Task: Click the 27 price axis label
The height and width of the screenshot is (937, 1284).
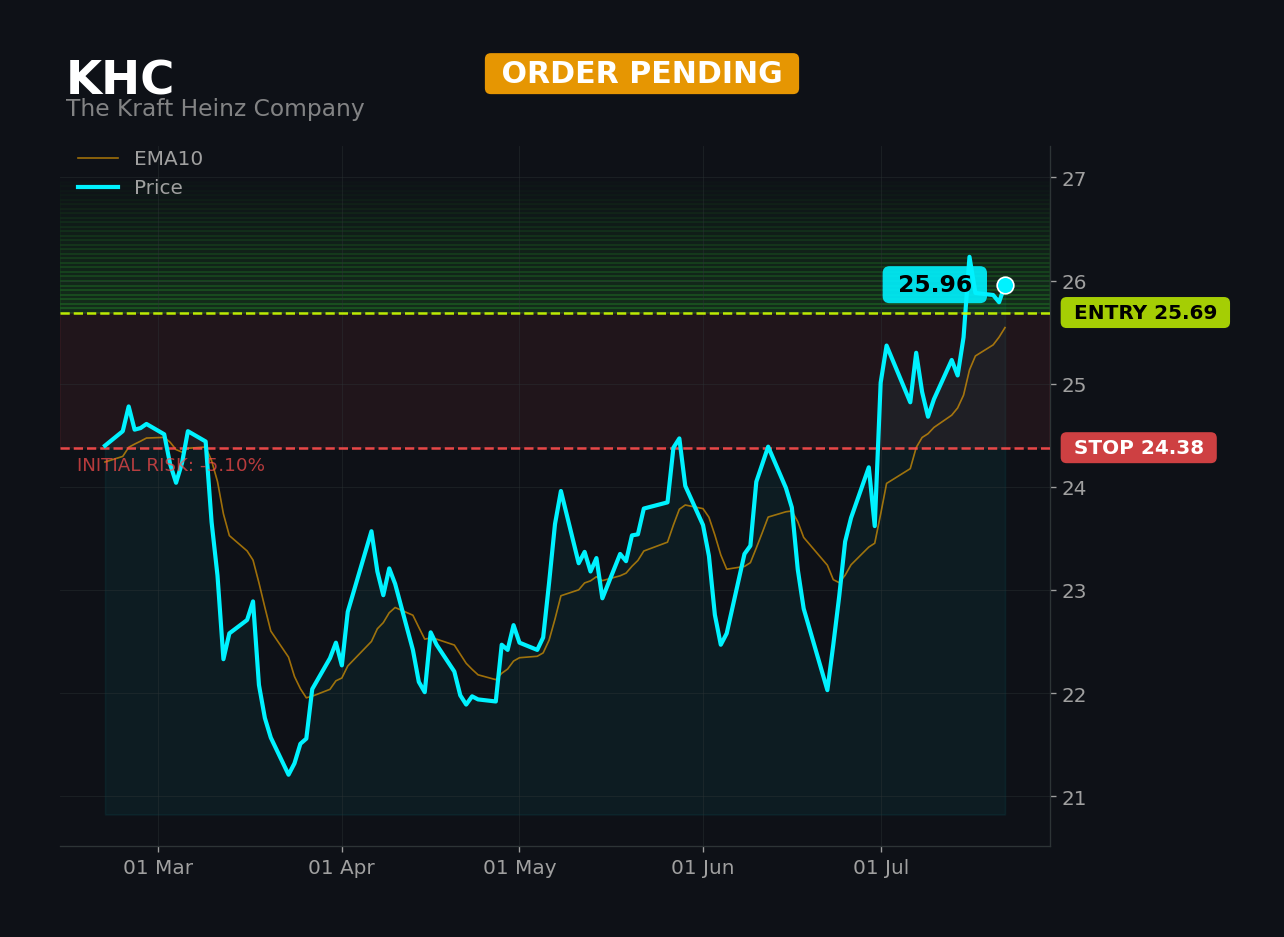Action: [1074, 179]
